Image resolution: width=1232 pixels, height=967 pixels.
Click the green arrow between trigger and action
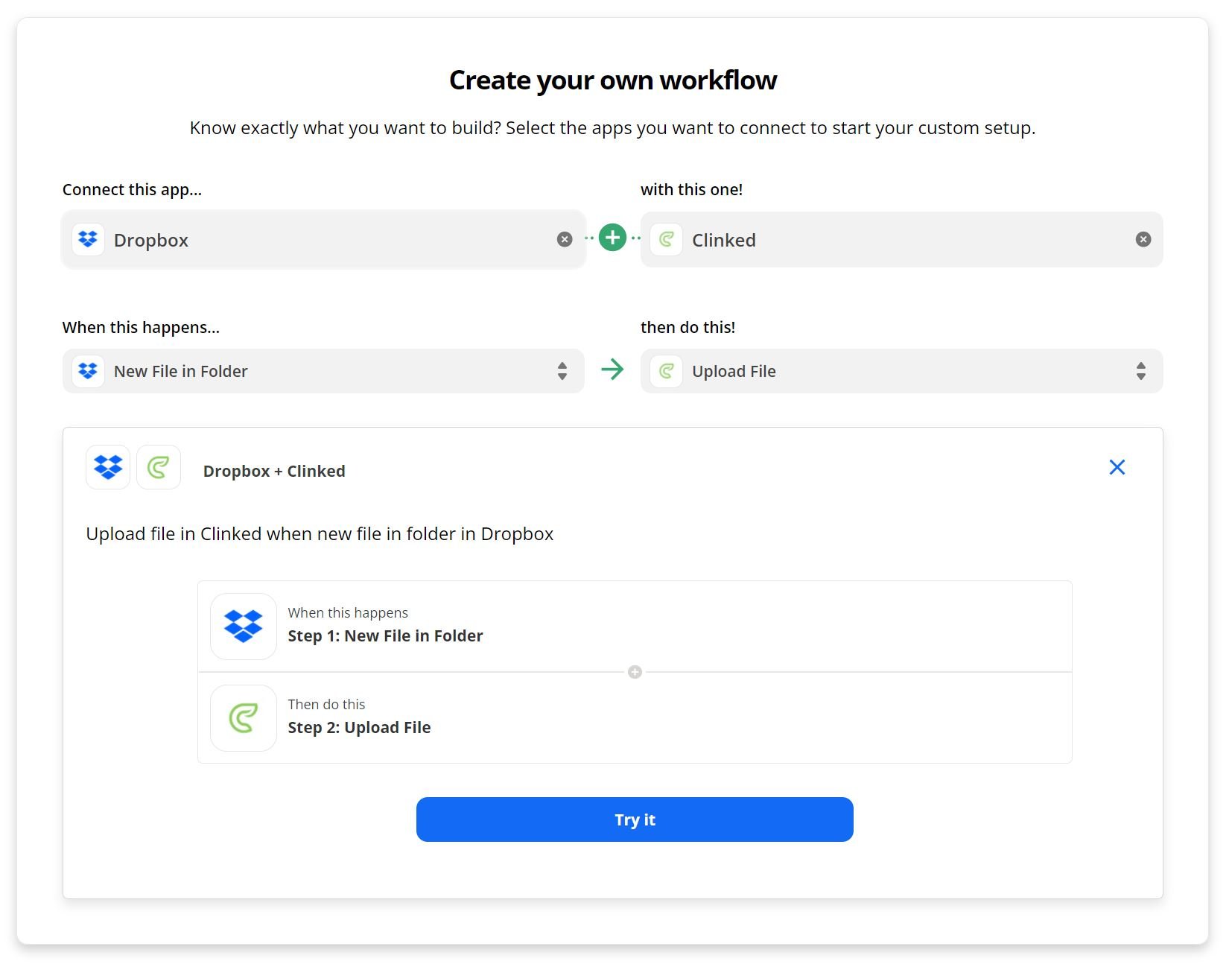click(x=612, y=370)
